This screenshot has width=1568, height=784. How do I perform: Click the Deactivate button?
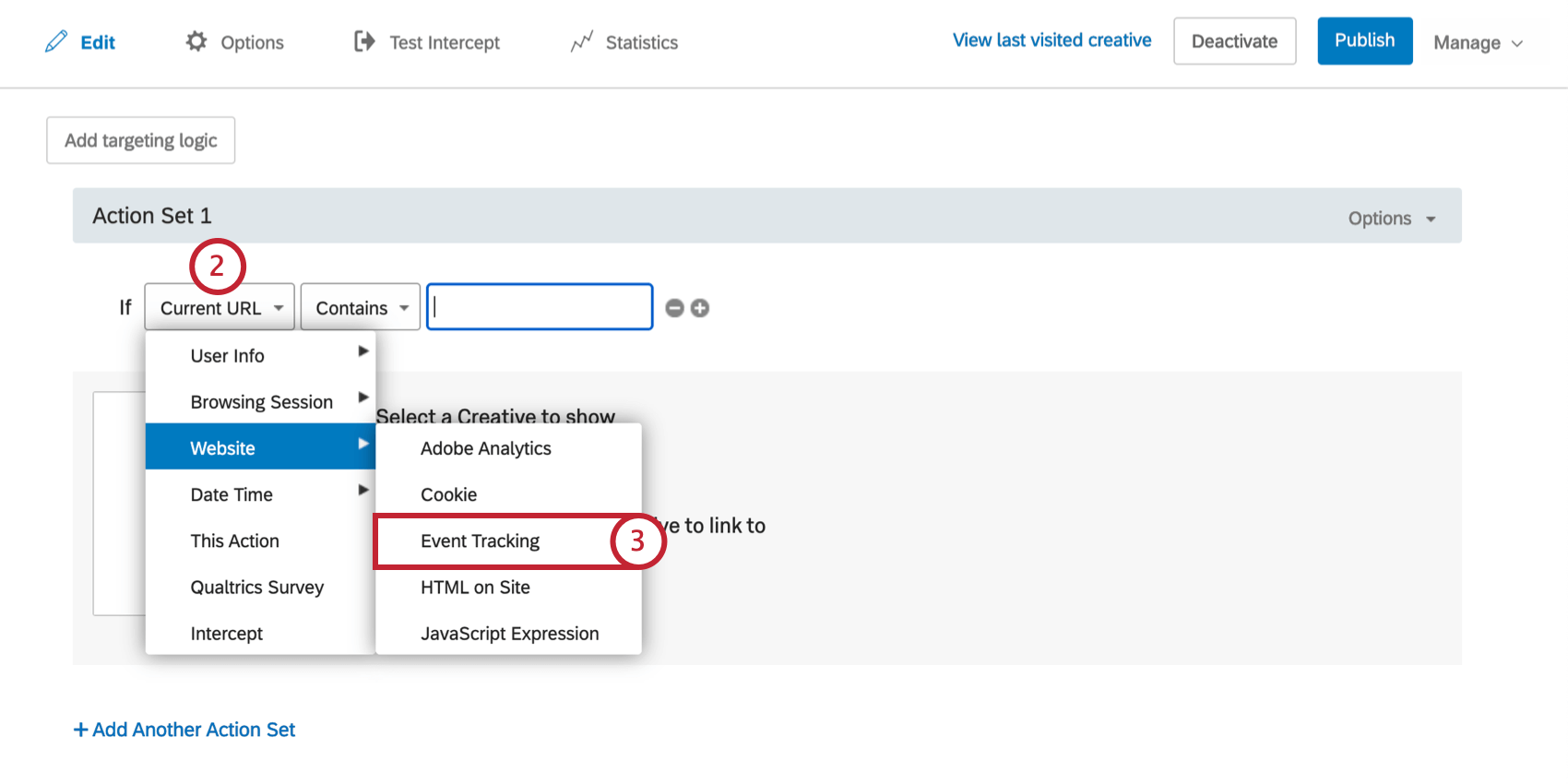1234,42
